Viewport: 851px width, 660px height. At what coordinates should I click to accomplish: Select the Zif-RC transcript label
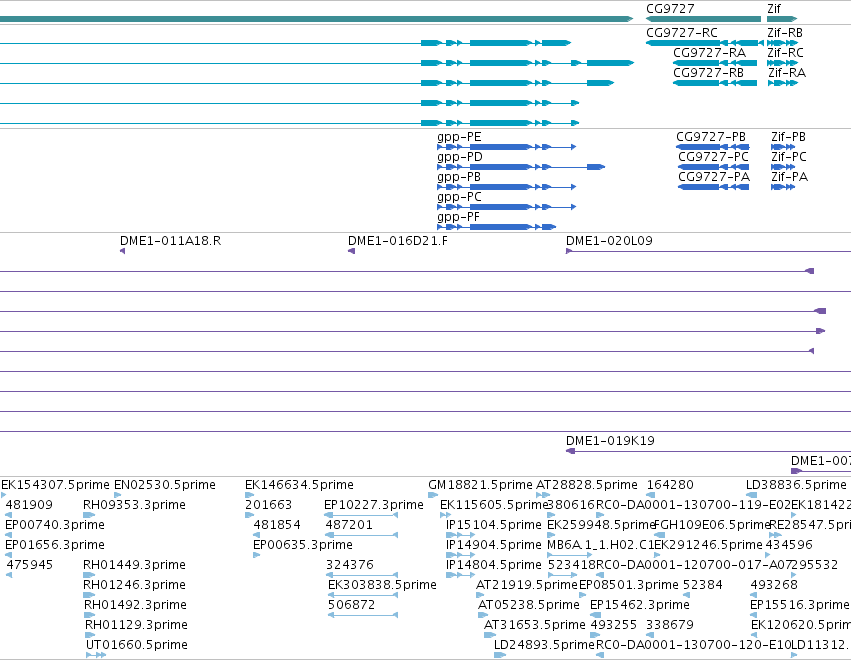coord(785,53)
